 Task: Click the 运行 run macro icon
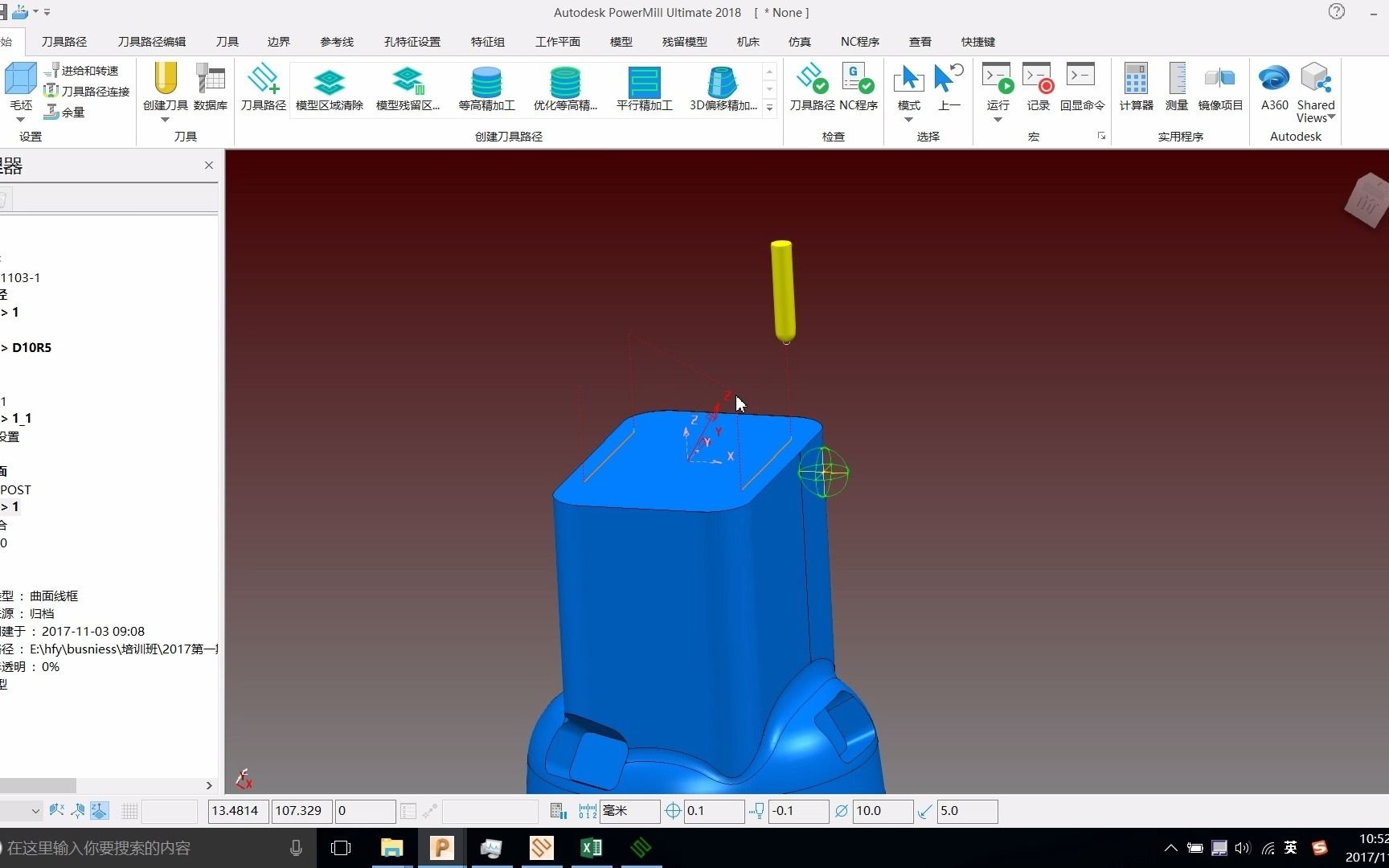pyautogui.click(x=998, y=79)
